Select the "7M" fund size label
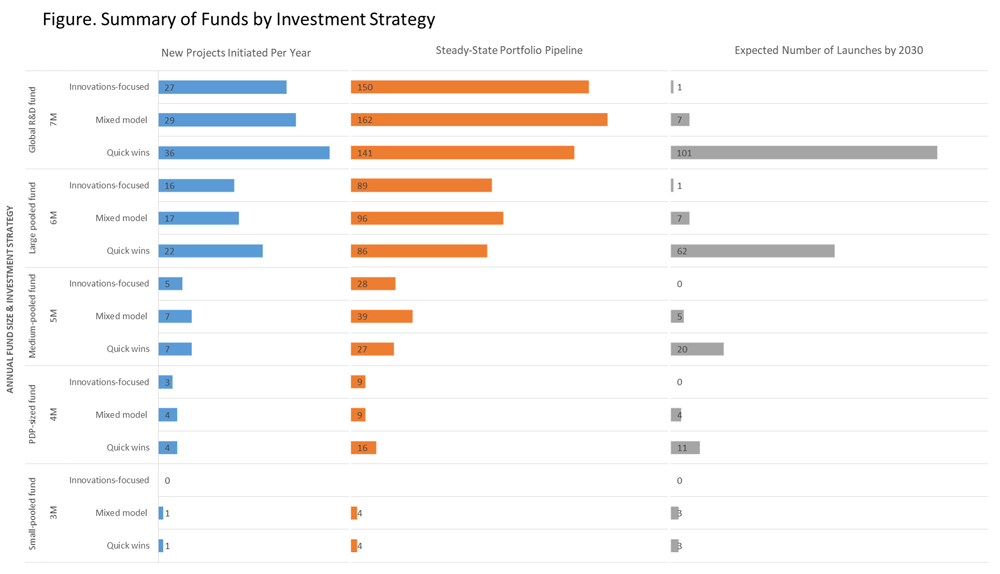This screenshot has height=574, width=1000. point(54,120)
